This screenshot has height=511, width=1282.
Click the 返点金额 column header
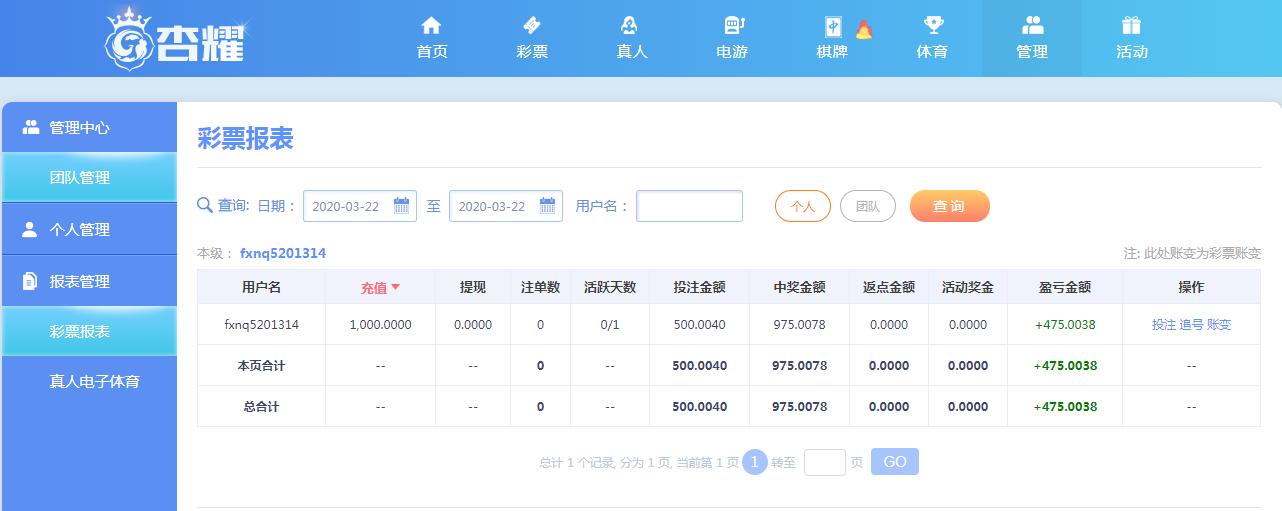pyautogui.click(x=889, y=287)
